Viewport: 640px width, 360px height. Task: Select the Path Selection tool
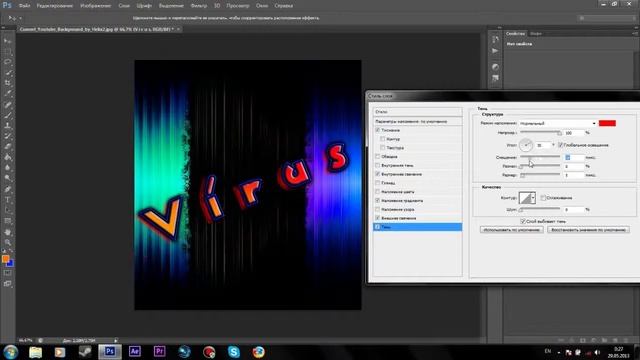8,210
